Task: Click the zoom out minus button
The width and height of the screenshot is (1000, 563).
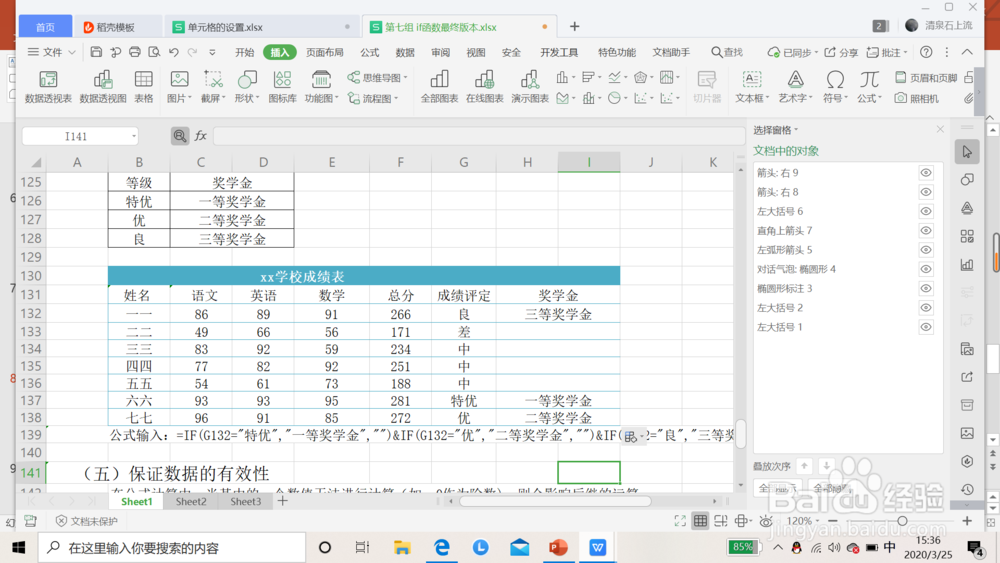Action: point(832,521)
